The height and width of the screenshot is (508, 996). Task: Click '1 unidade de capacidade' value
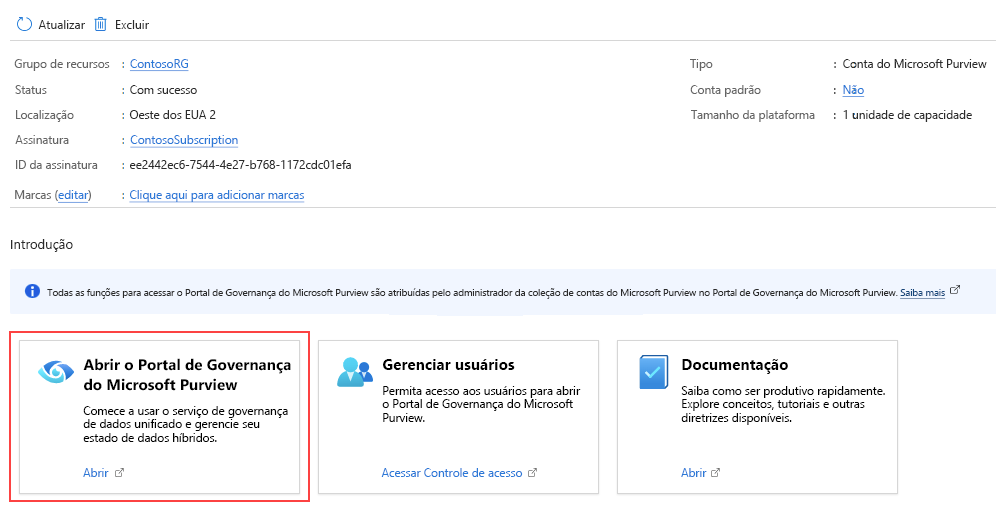click(907, 116)
